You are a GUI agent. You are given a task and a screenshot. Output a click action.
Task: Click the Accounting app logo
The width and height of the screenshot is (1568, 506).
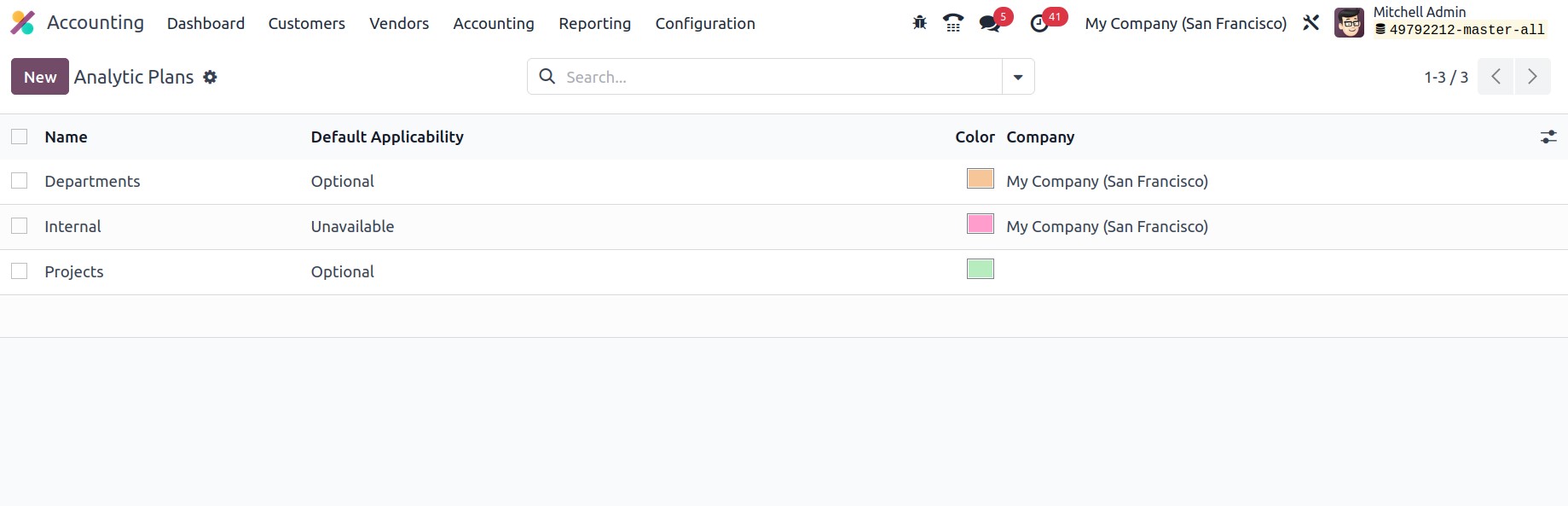tap(23, 23)
